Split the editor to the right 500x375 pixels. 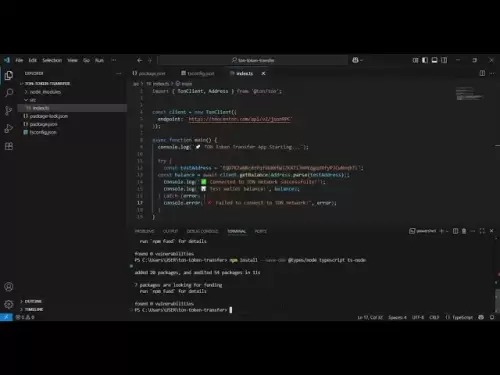tap(482, 73)
